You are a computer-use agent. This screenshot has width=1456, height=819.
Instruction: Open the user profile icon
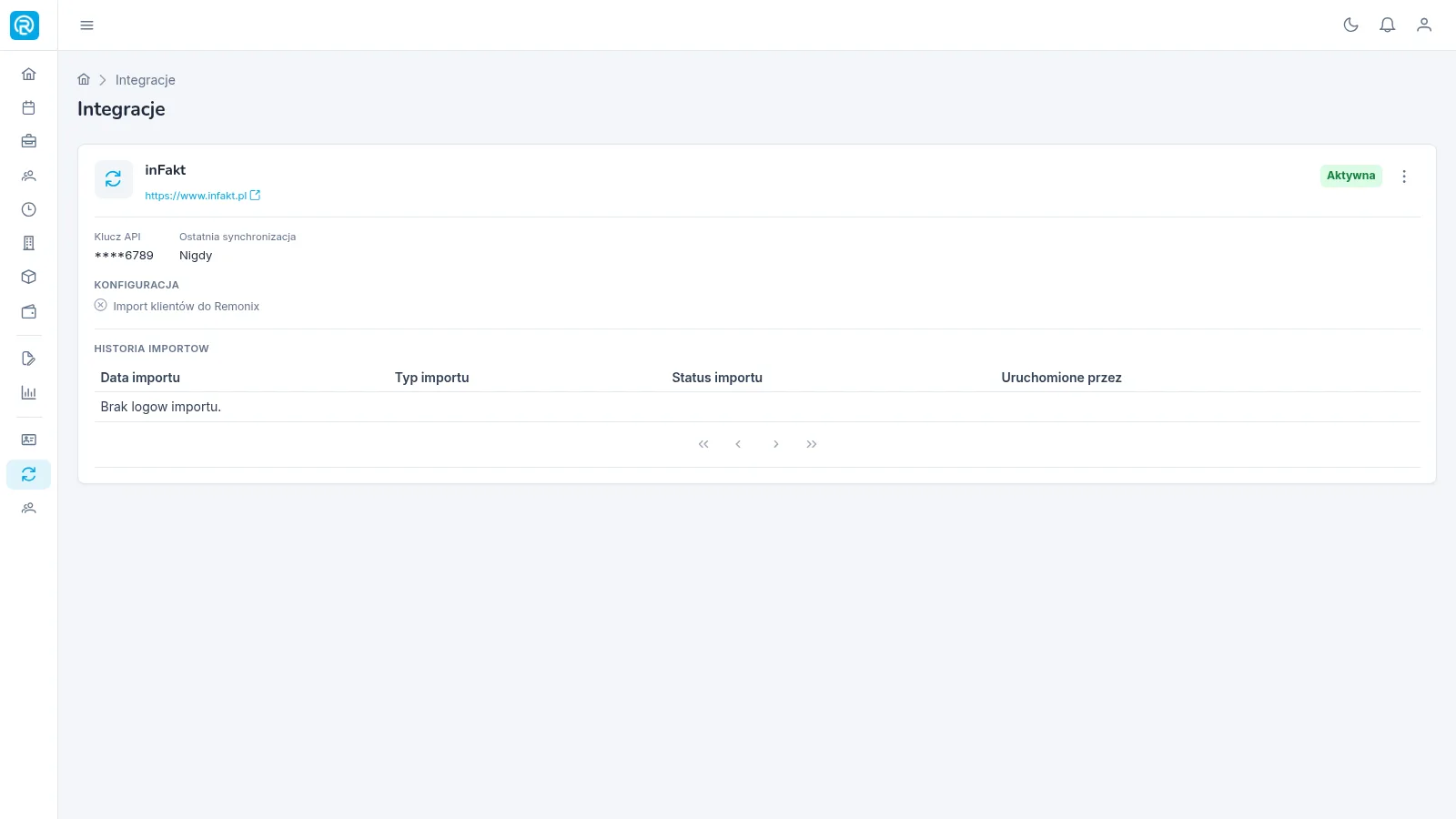1424,25
